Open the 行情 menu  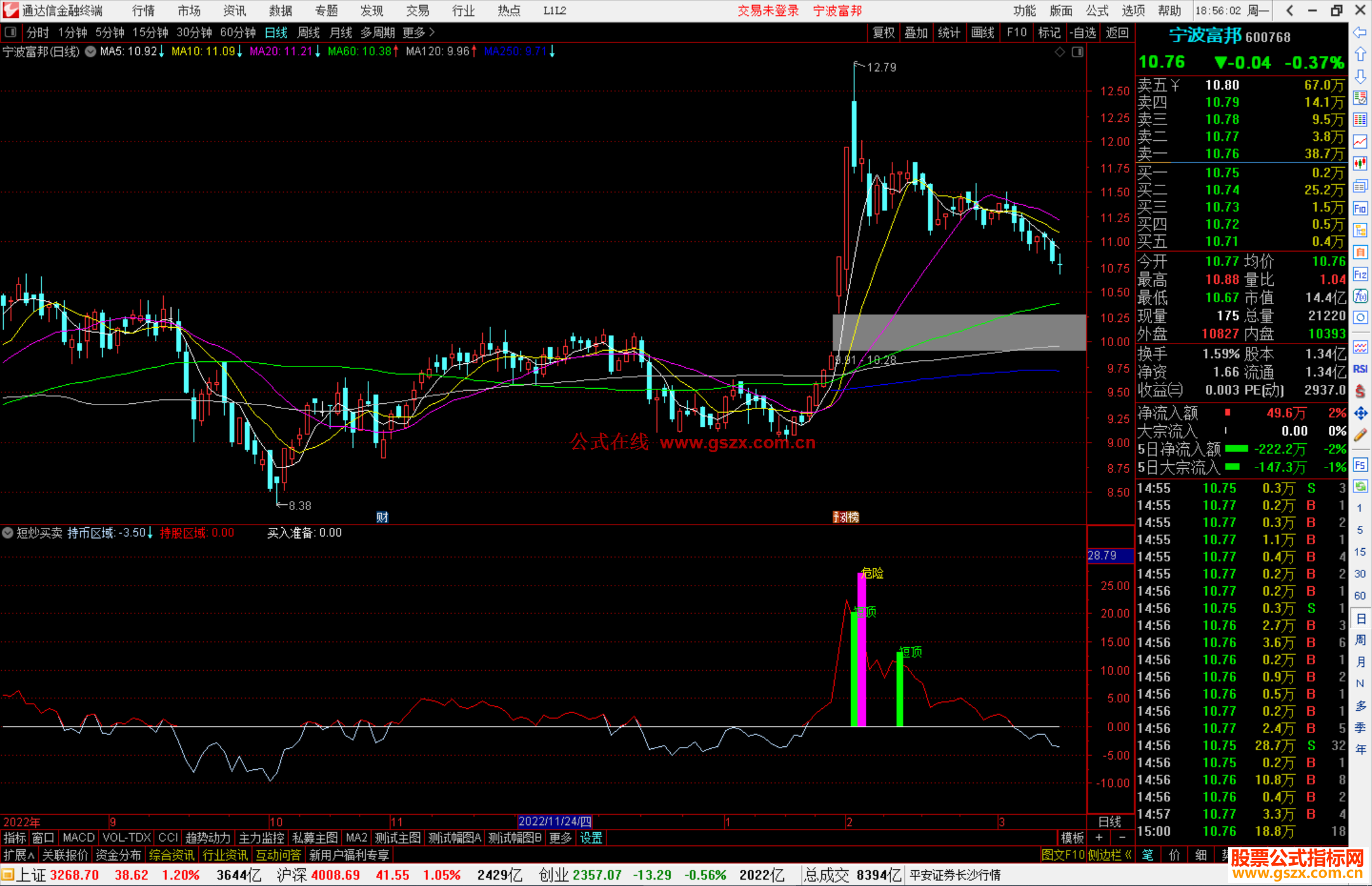tap(143, 10)
